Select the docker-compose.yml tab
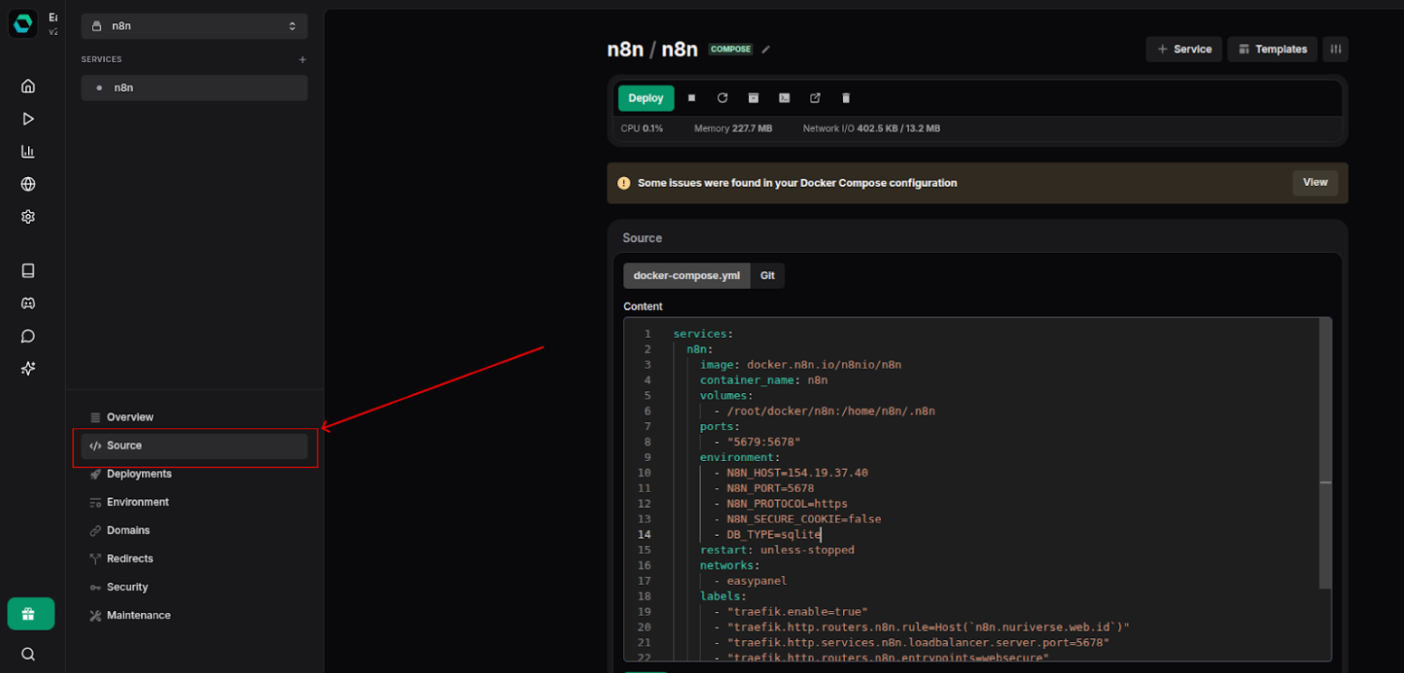Viewport: 1404px width, 673px height. [686, 275]
